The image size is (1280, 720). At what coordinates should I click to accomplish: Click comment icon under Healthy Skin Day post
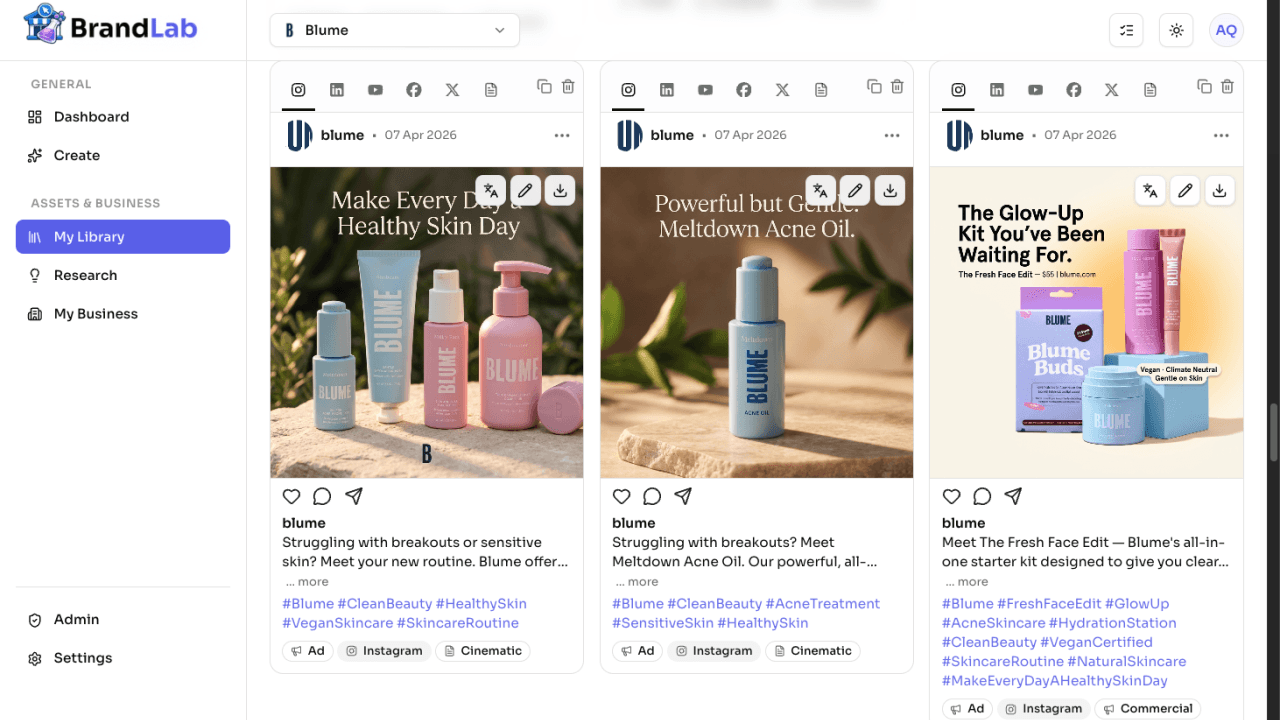click(x=322, y=496)
